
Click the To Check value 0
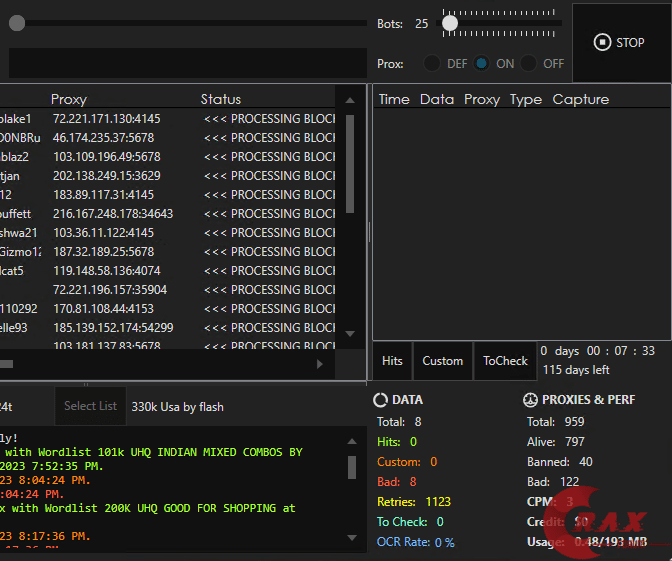[440, 522]
